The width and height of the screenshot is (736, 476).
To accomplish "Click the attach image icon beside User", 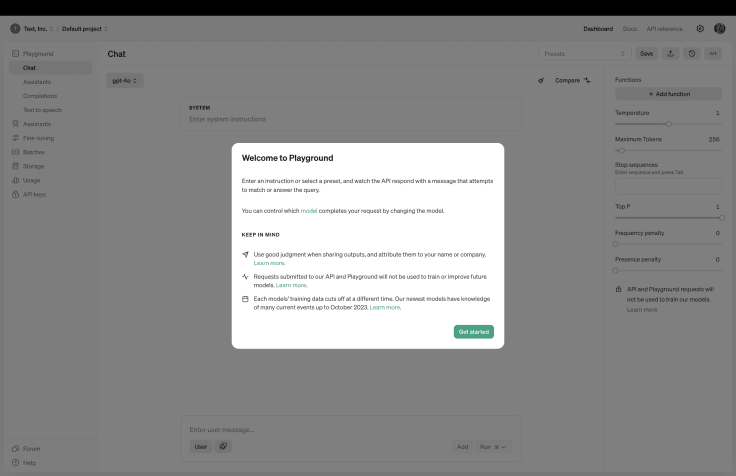I will [x=223, y=446].
